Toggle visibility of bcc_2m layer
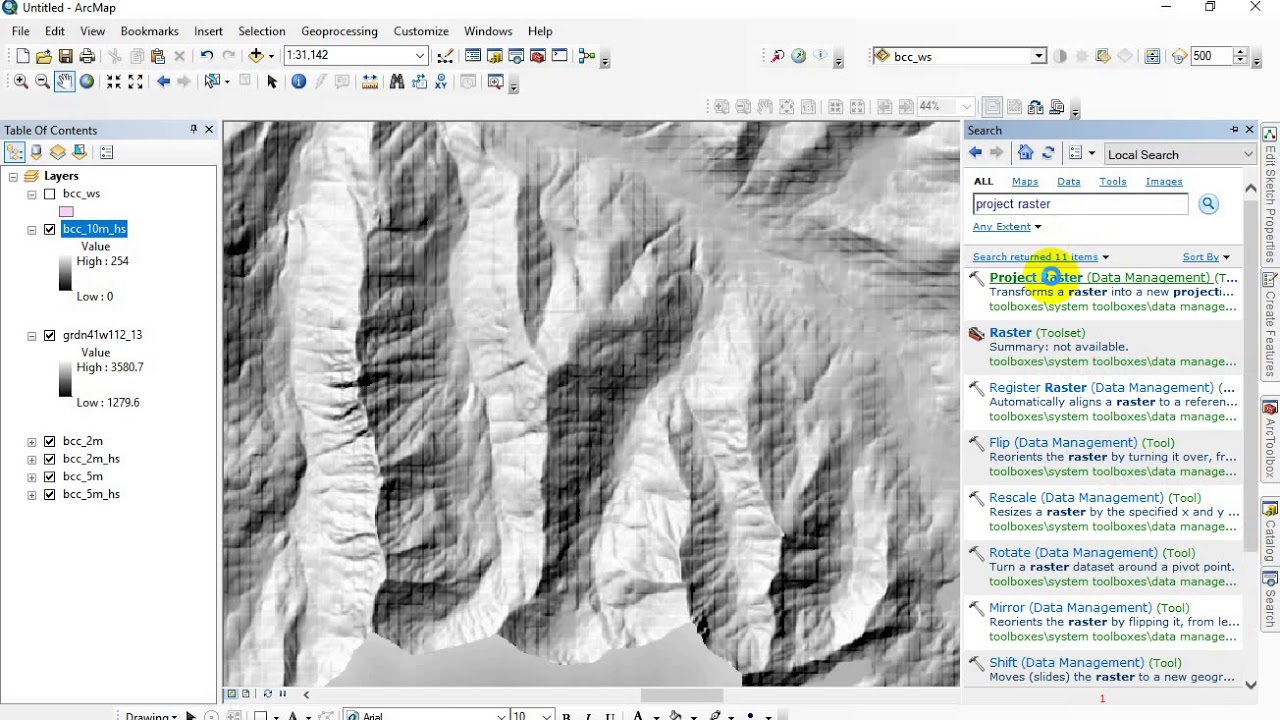This screenshot has width=1280, height=720. coord(50,441)
